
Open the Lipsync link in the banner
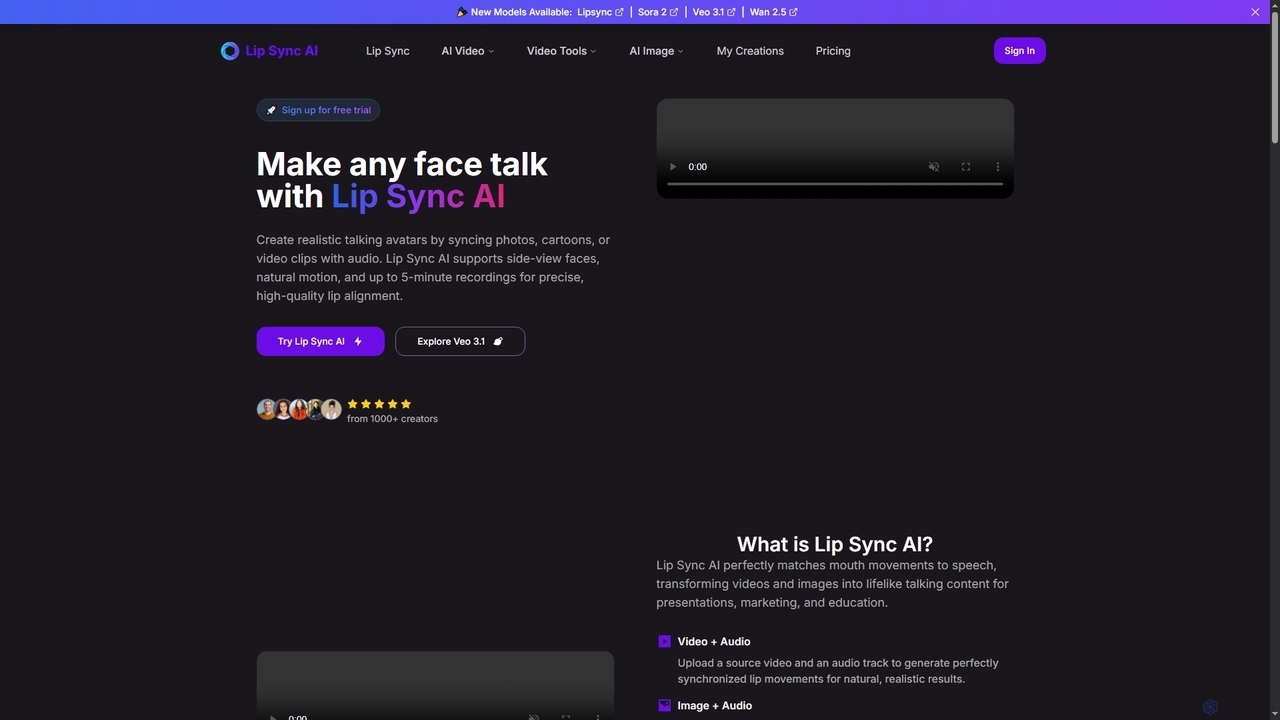click(x=600, y=12)
